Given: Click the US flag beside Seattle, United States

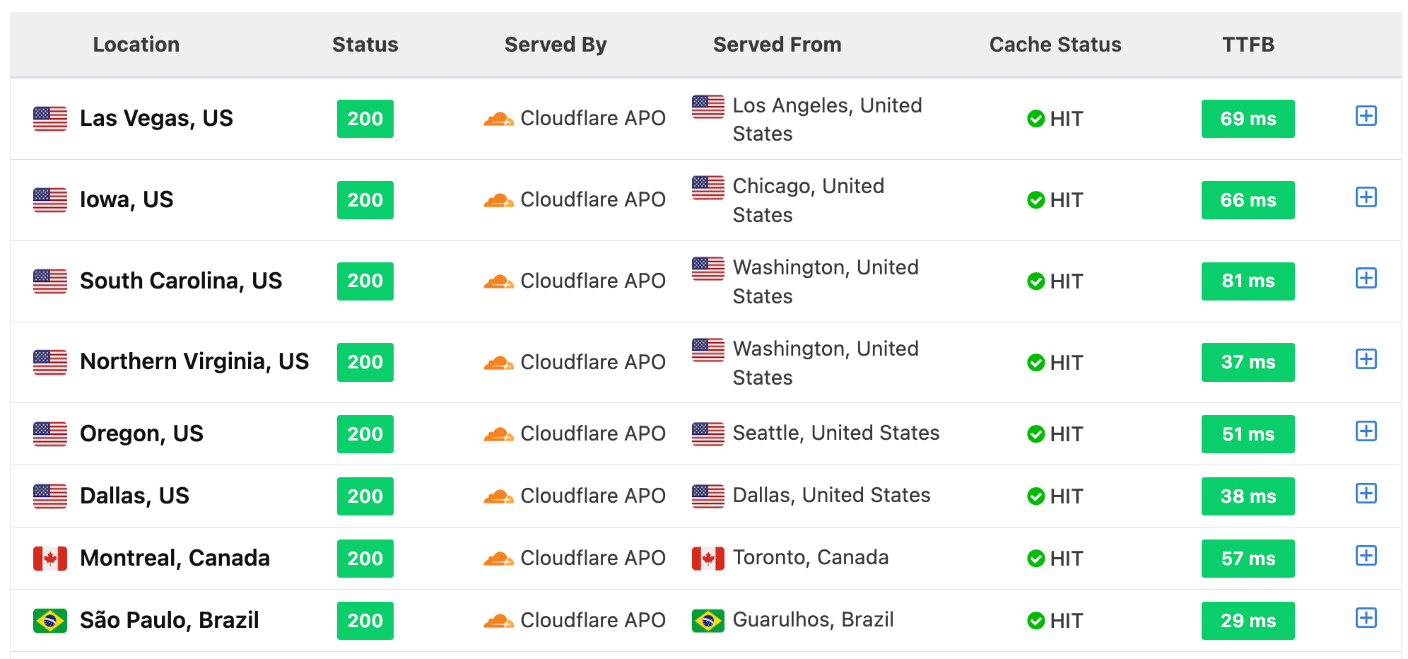Looking at the screenshot, I should point(707,433).
